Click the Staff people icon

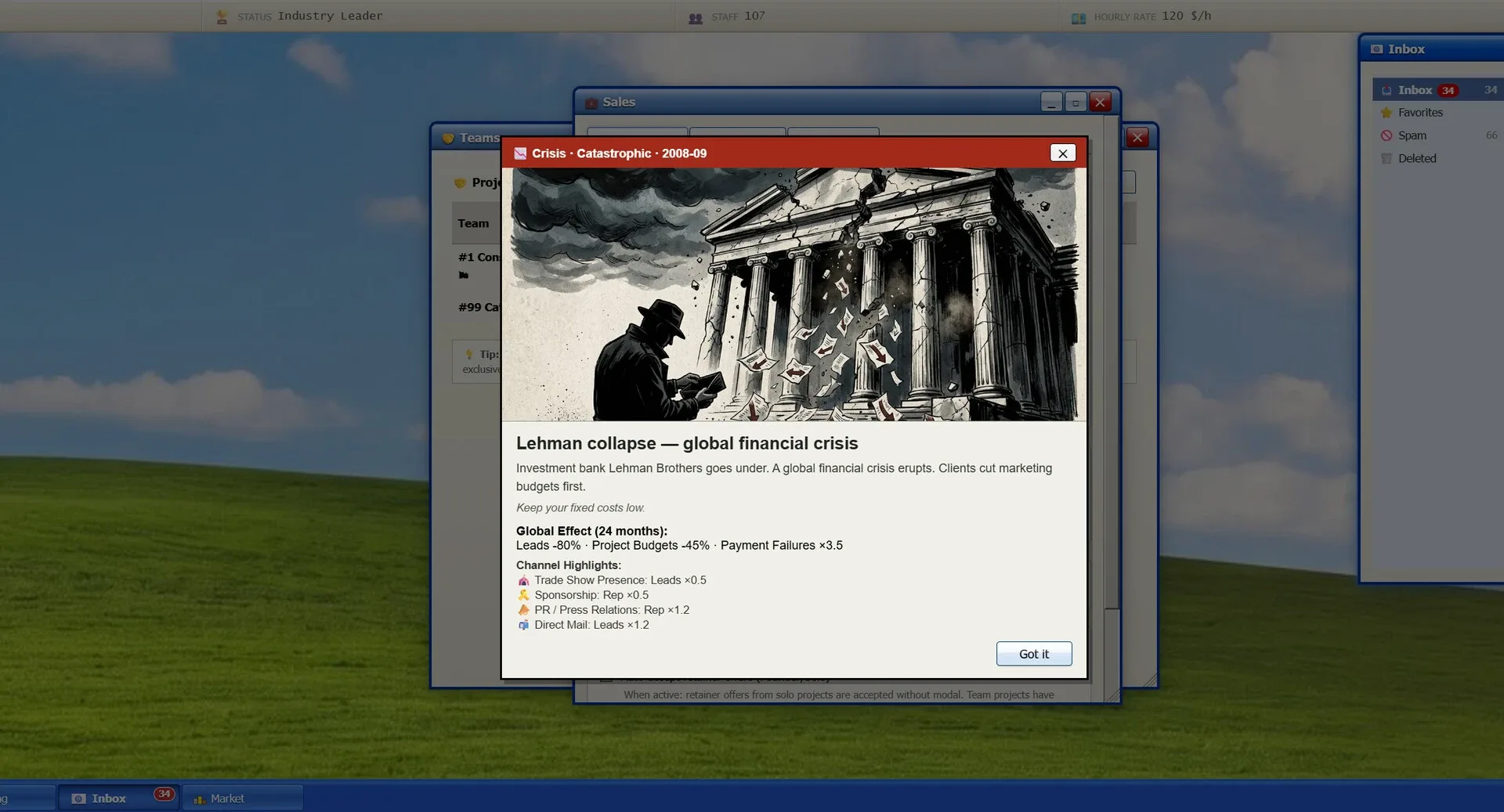(x=695, y=17)
